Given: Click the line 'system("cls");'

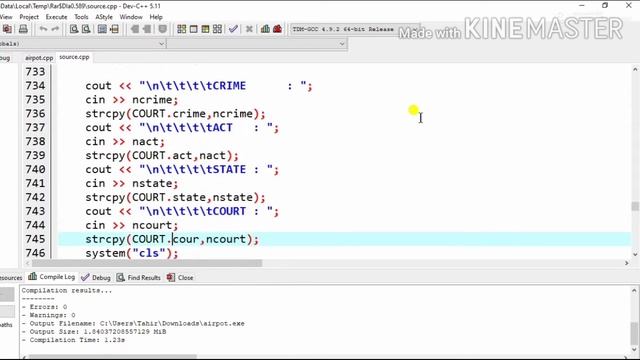Looking at the screenshot, I should click(x=131, y=253).
